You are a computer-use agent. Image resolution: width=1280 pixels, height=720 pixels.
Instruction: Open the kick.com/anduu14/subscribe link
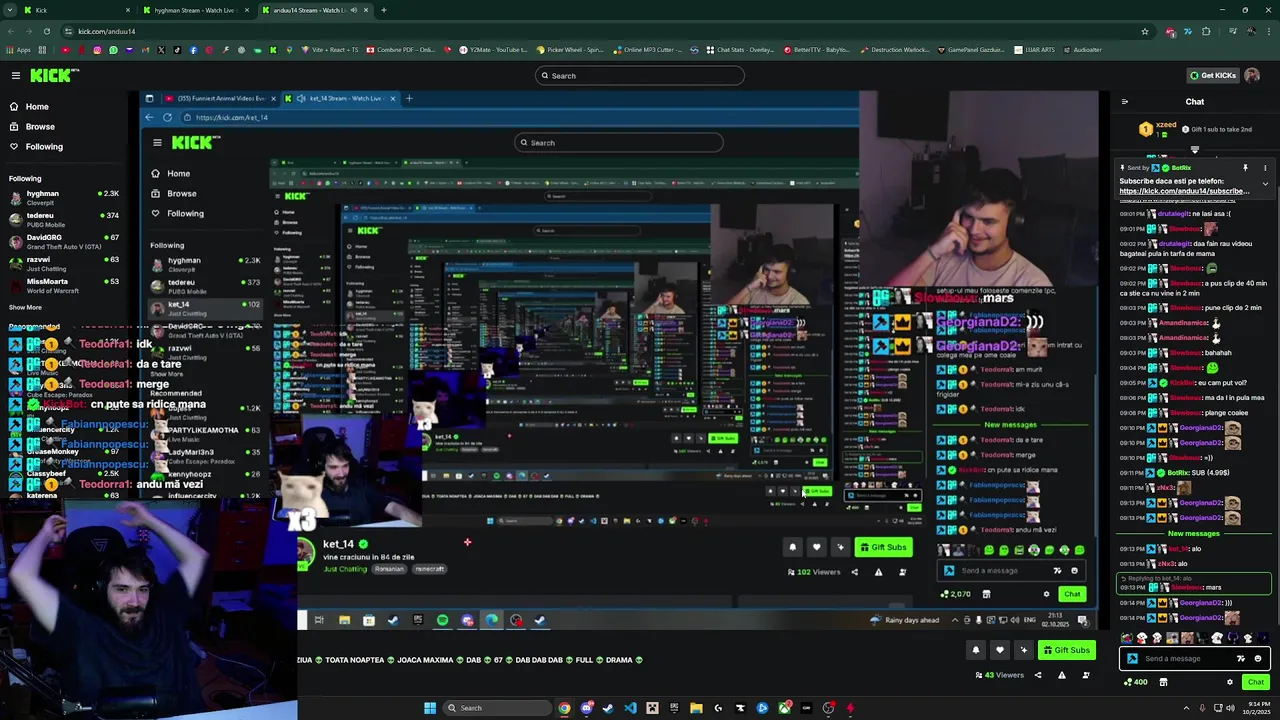[1184, 191]
